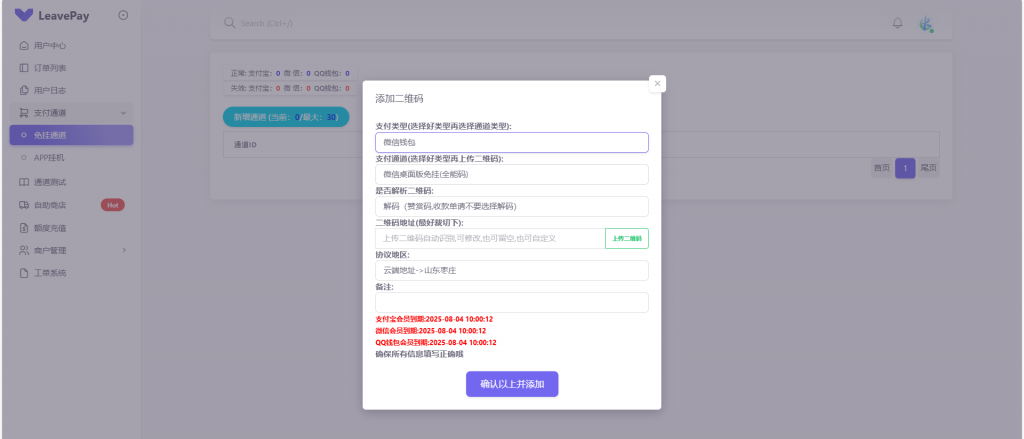Toggle the sidebar collapse circle icon
Image resolution: width=1024 pixels, height=439 pixels.
click(123, 15)
